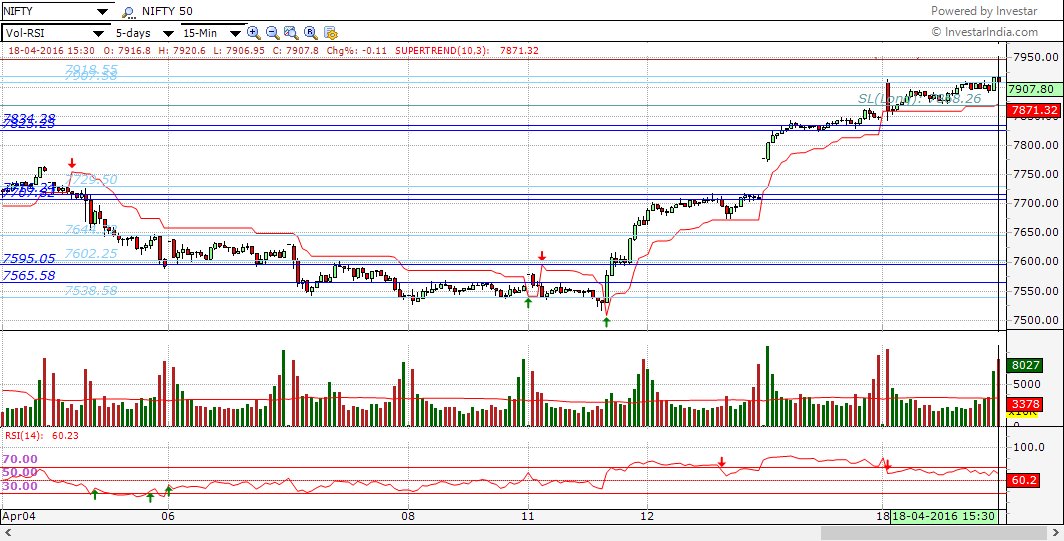The image size is (1064, 541).
Task: Click the 7538.58 level label
Action: pyautogui.click(x=91, y=291)
